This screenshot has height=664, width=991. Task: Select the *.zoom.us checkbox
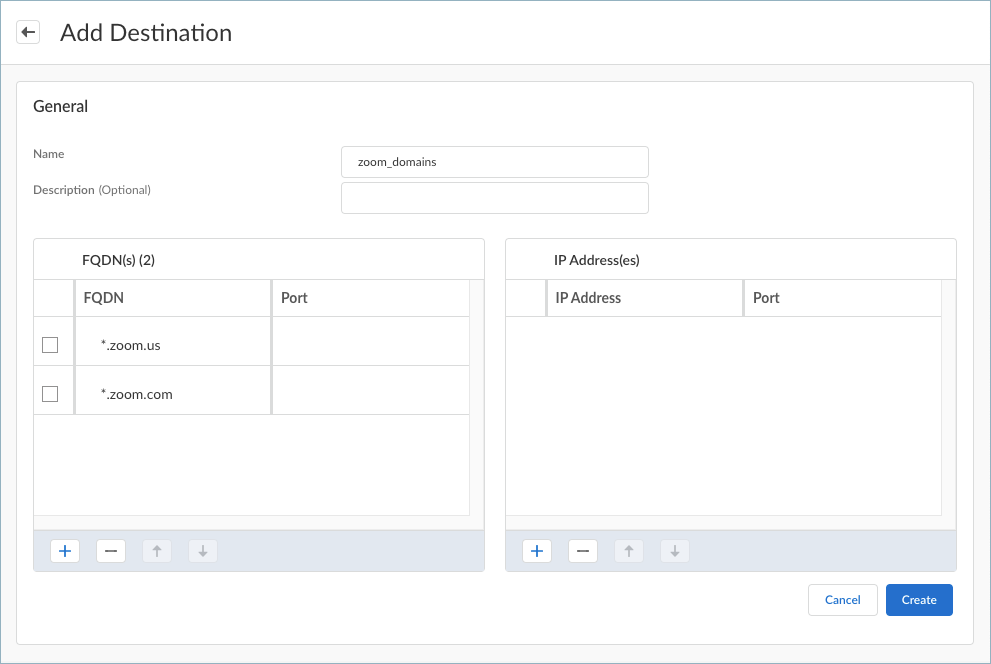click(x=50, y=345)
